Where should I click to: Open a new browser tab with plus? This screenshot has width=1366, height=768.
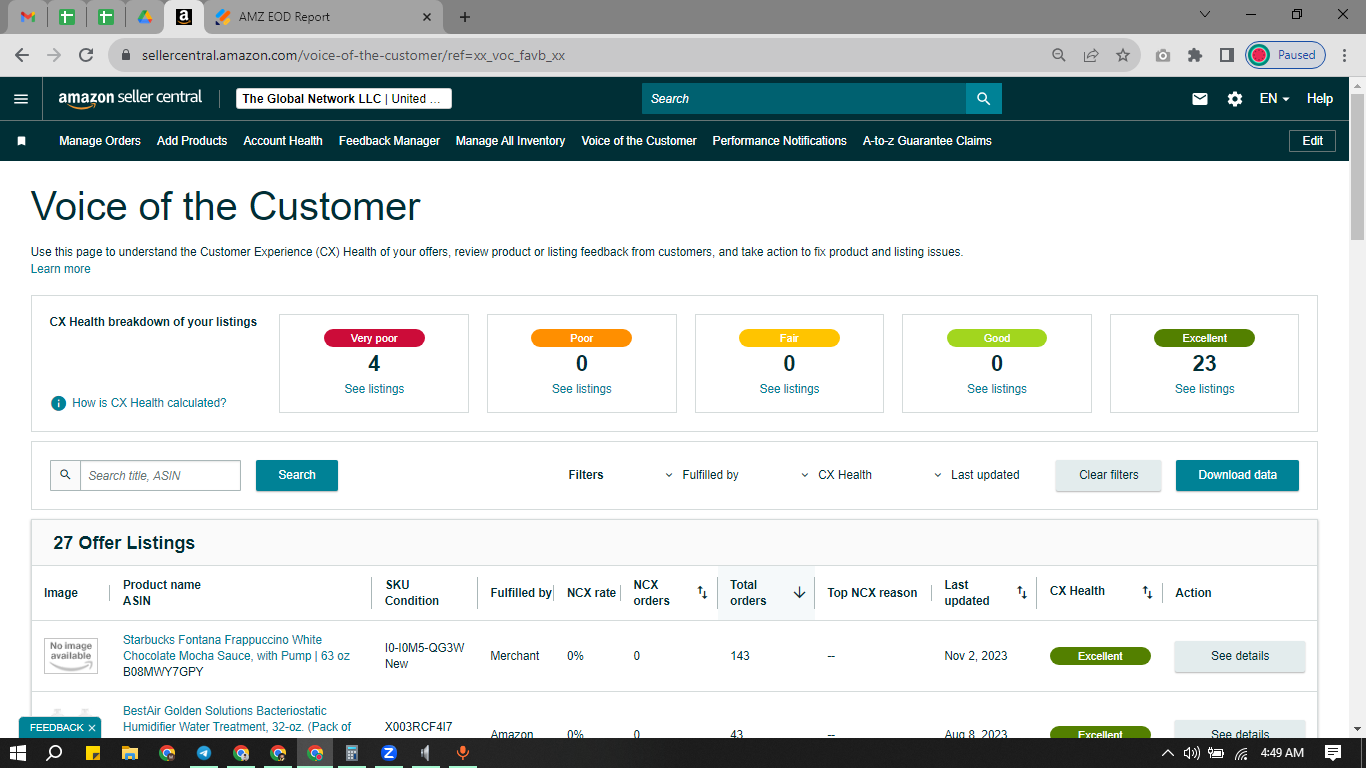pyautogui.click(x=465, y=17)
